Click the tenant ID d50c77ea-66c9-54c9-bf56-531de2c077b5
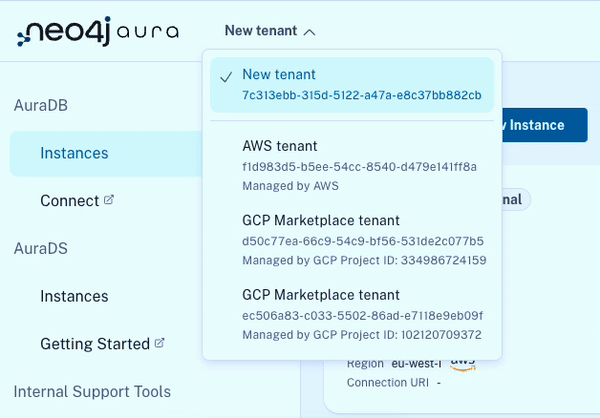Image resolution: width=600 pixels, height=418 pixels. (363, 241)
